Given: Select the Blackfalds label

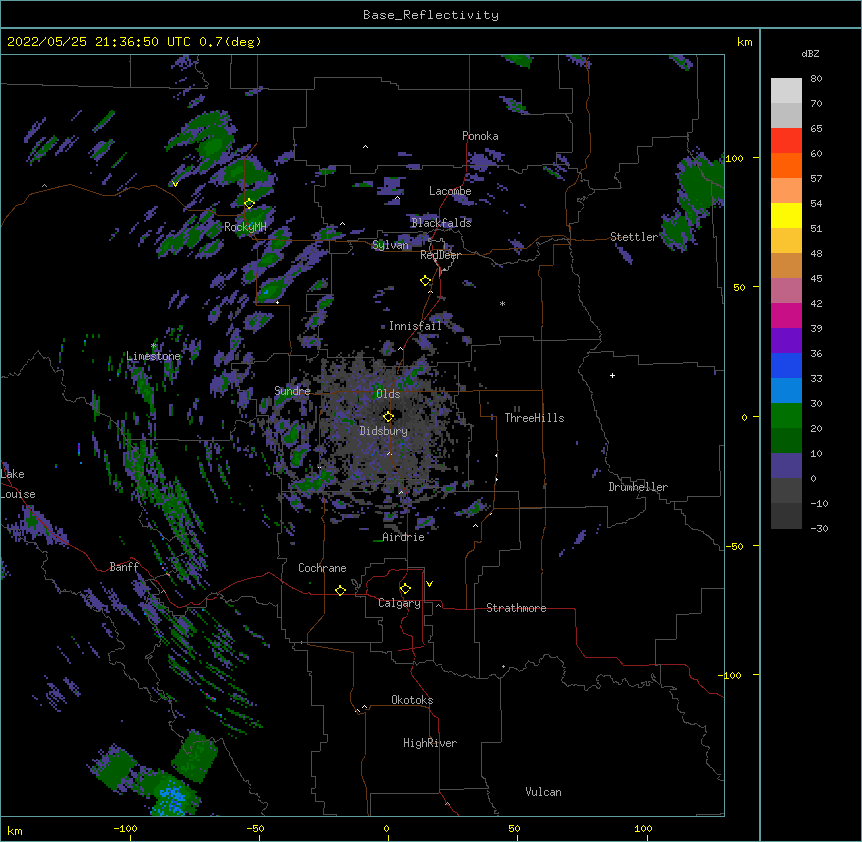Looking at the screenshot, I should click(441, 223).
